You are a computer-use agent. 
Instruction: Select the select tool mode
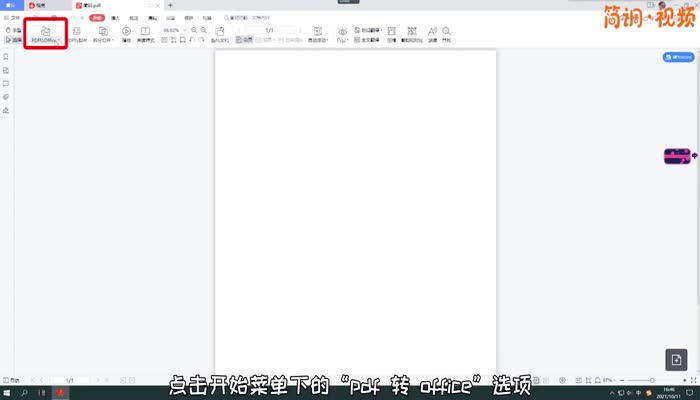pyautogui.click(x=12, y=40)
